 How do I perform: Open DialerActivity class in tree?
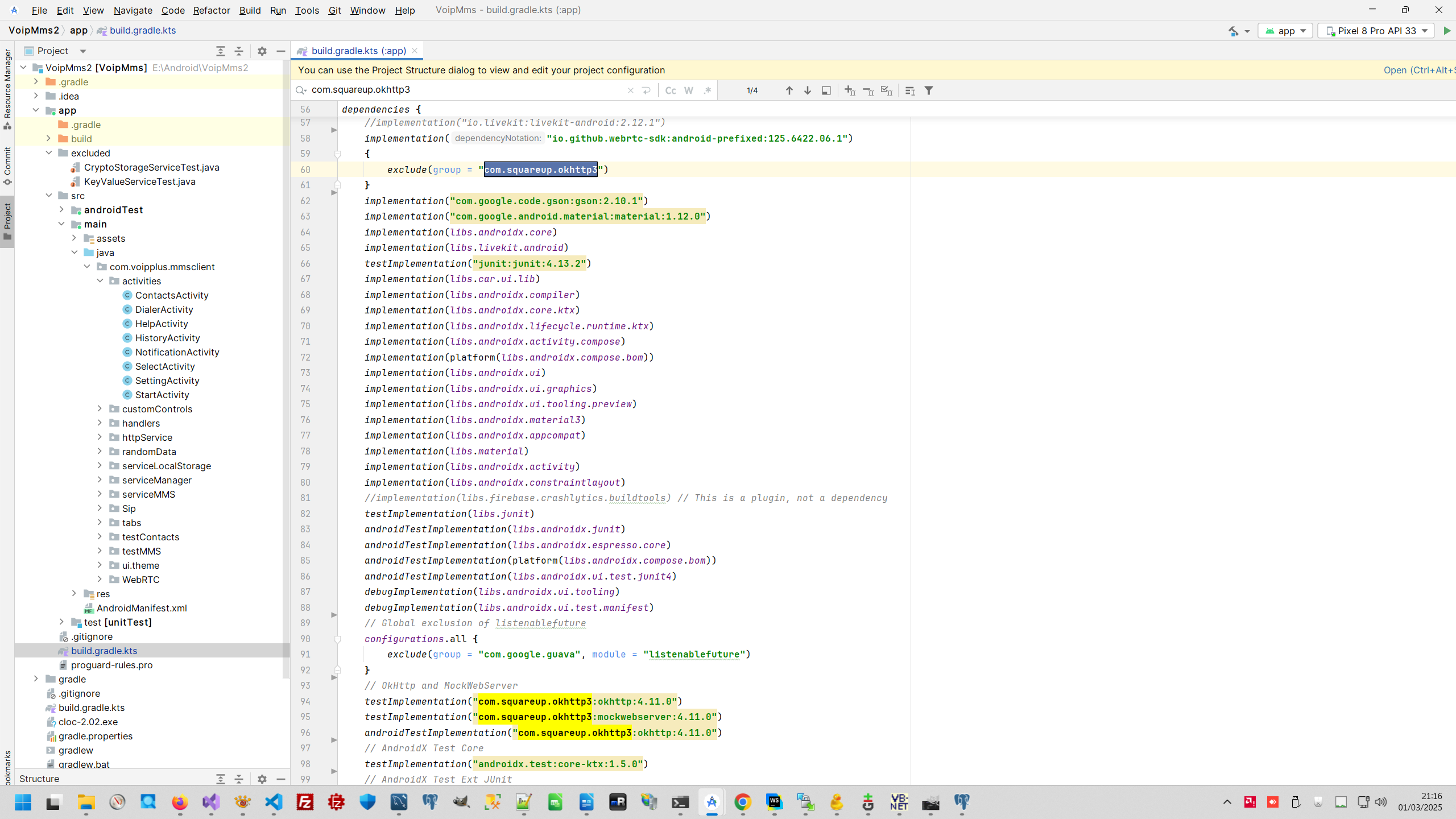[x=164, y=309]
